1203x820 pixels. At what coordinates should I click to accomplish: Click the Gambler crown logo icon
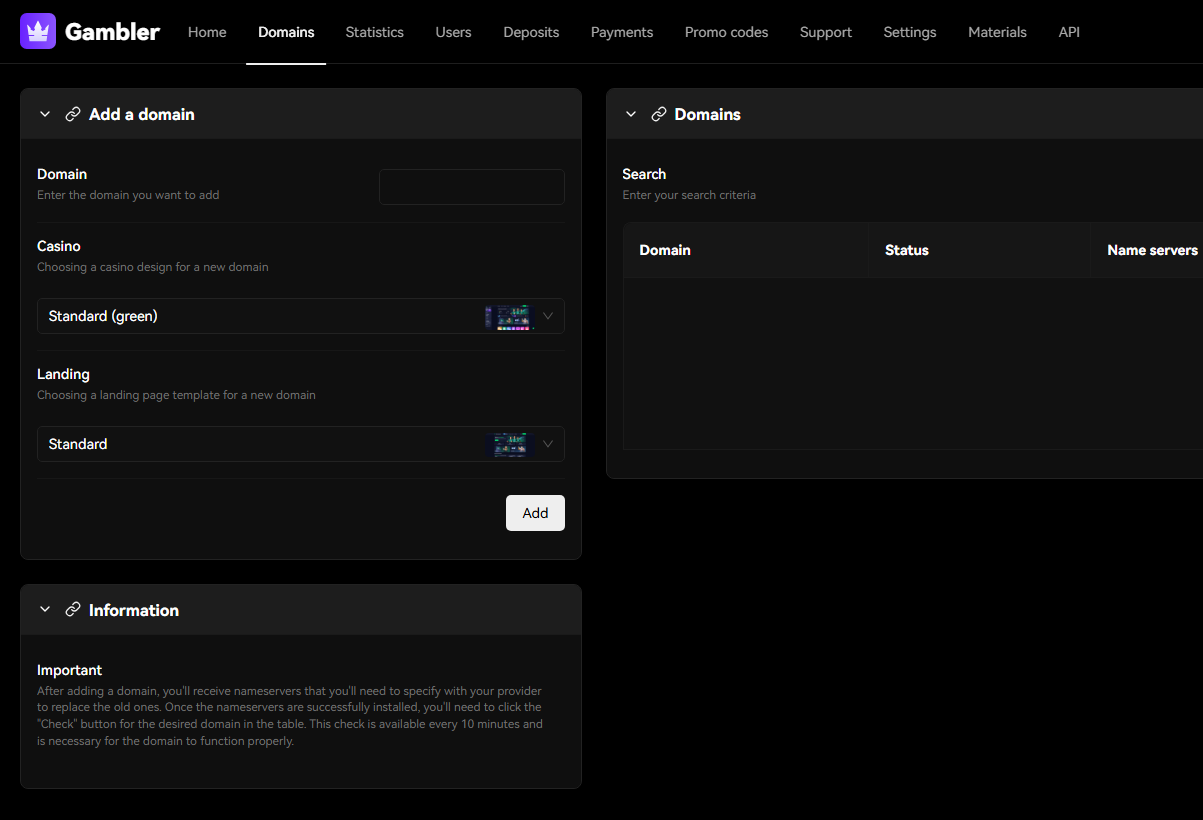pyautogui.click(x=37, y=31)
